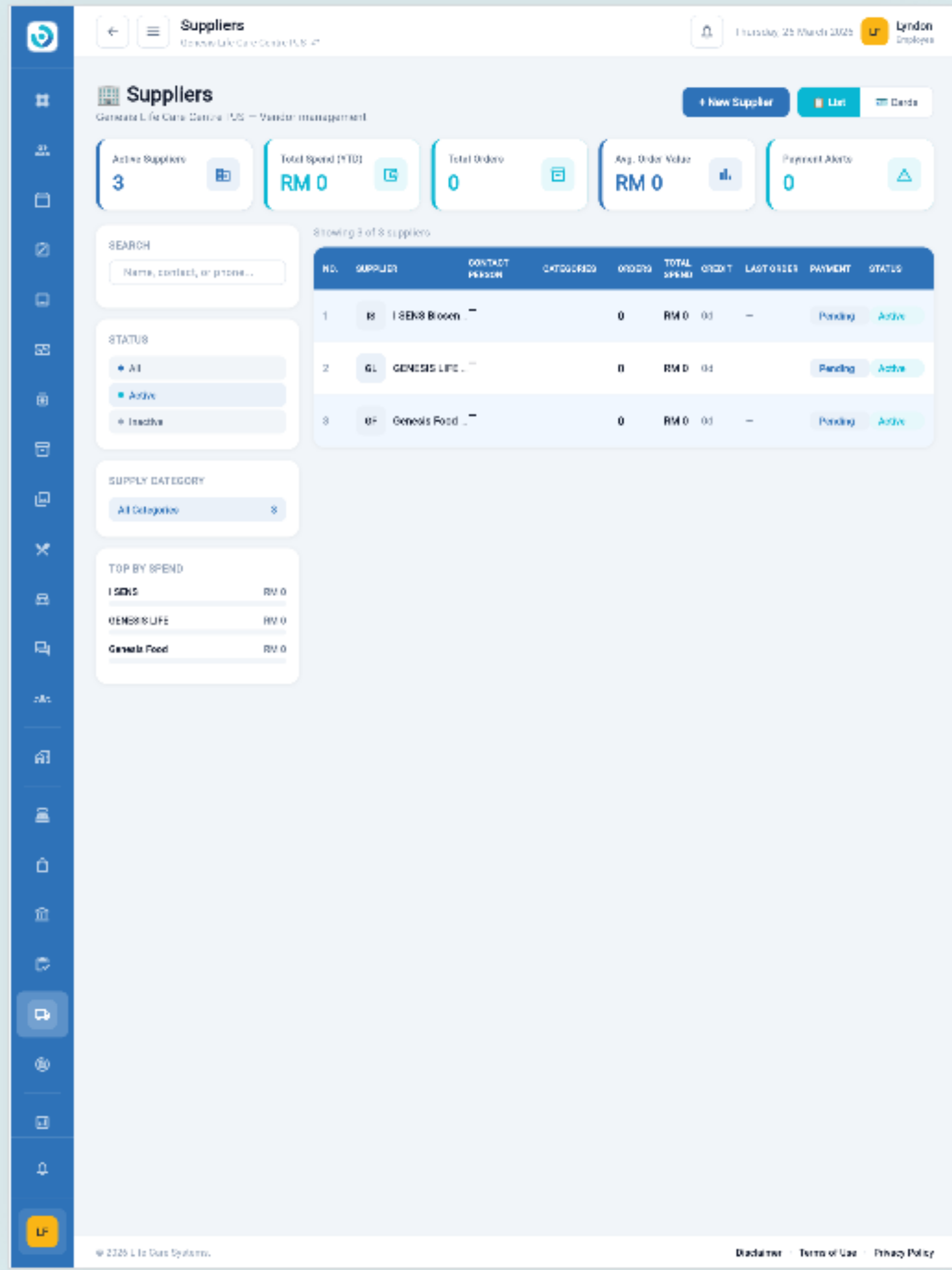Open the bank building sidebar icon
The image size is (952, 1270).
click(42, 915)
